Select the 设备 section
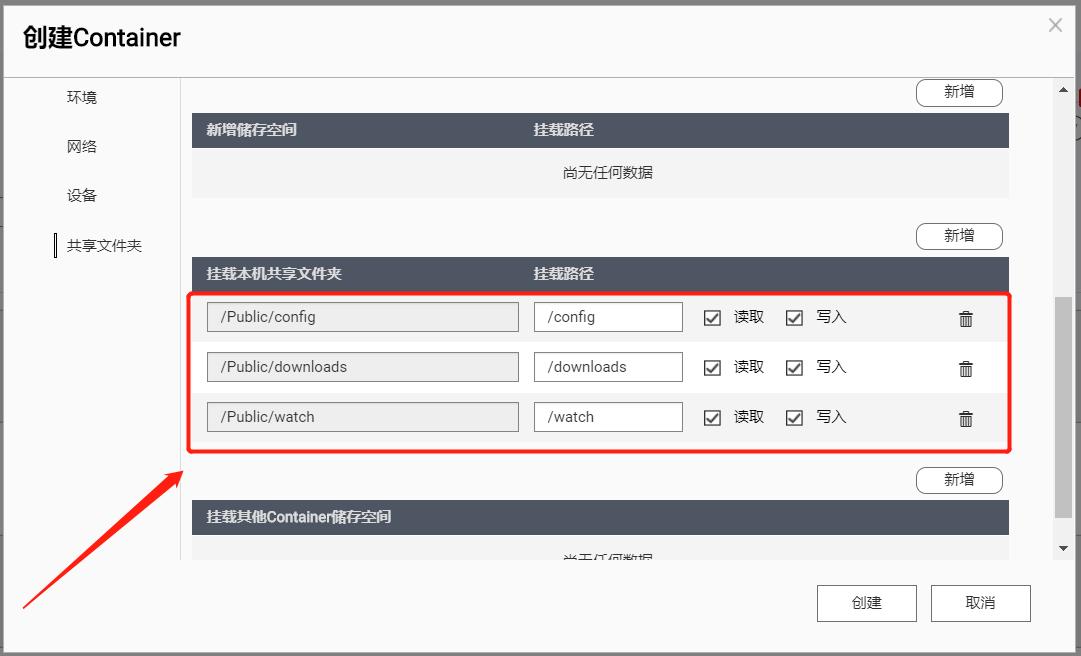This screenshot has height=656, width=1081. click(80, 195)
